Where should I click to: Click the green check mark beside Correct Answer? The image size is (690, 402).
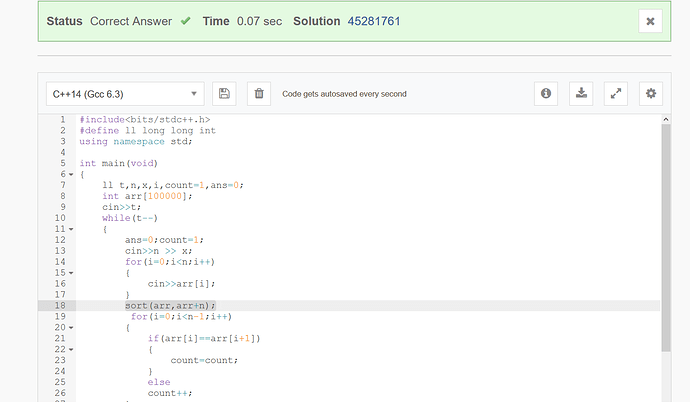[185, 21]
